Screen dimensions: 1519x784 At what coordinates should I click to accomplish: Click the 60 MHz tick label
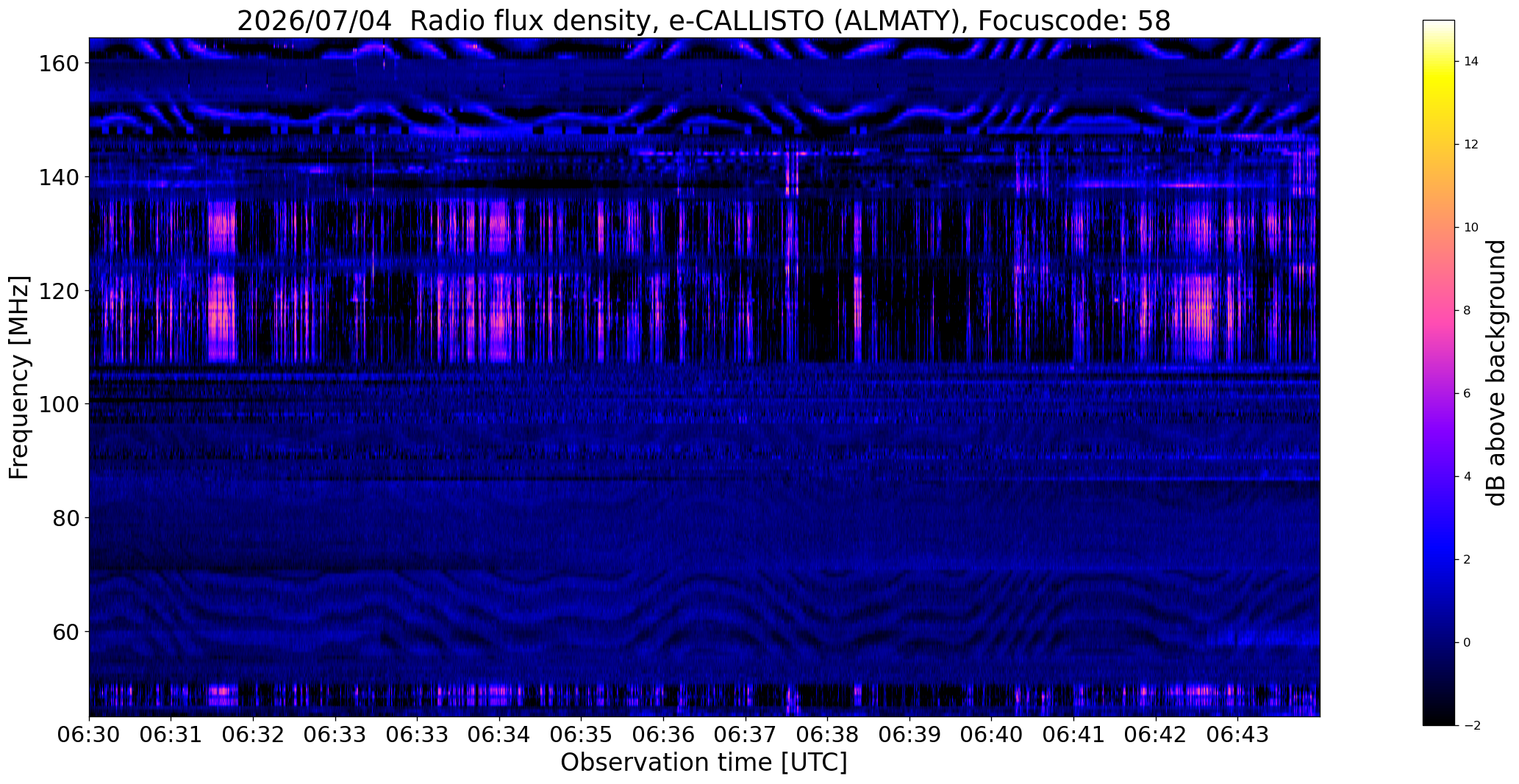(x=66, y=632)
